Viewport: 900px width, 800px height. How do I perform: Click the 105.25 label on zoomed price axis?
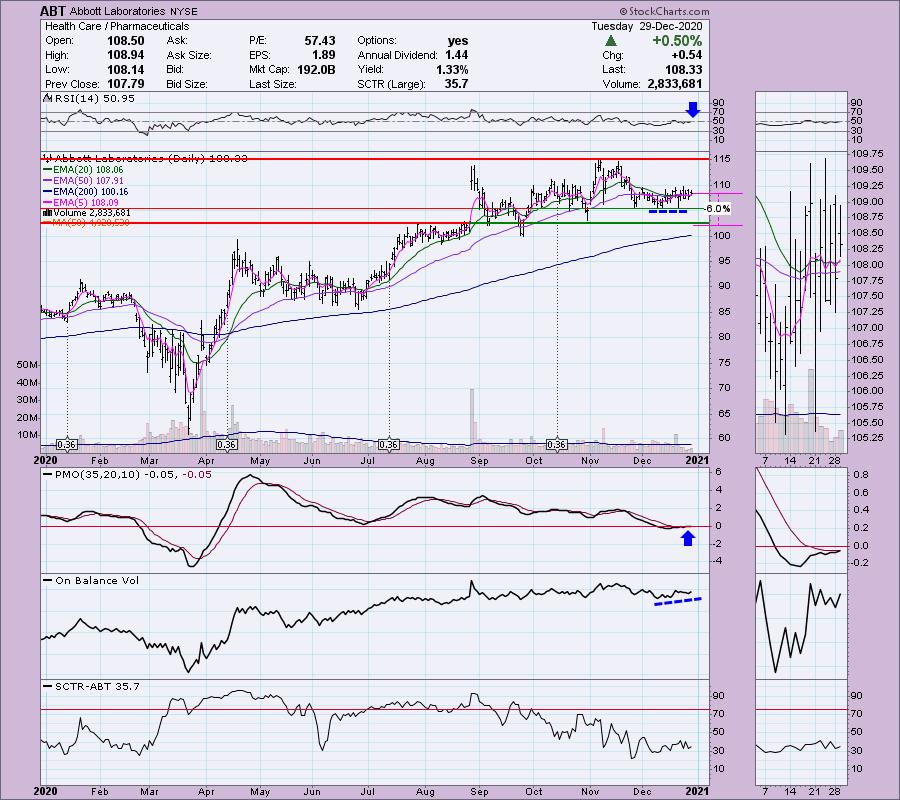coord(868,438)
